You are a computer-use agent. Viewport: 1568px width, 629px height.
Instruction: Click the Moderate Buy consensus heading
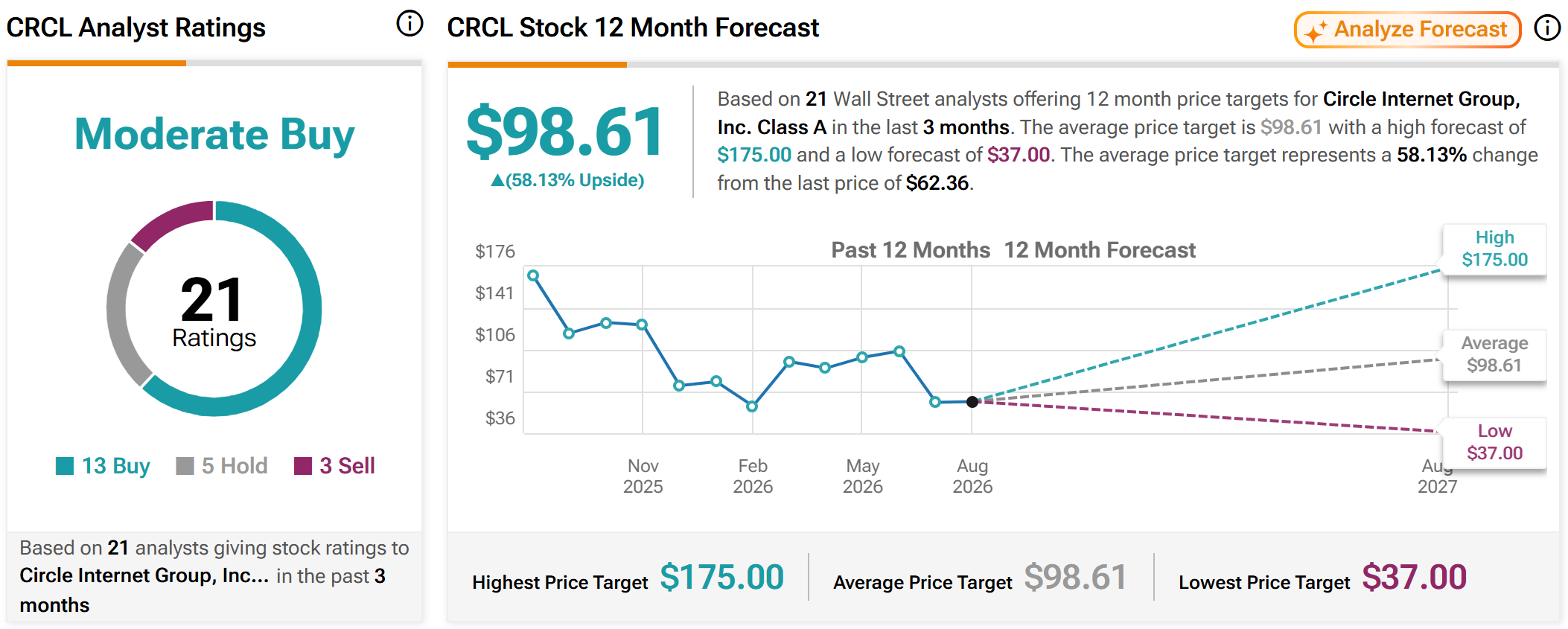(214, 135)
